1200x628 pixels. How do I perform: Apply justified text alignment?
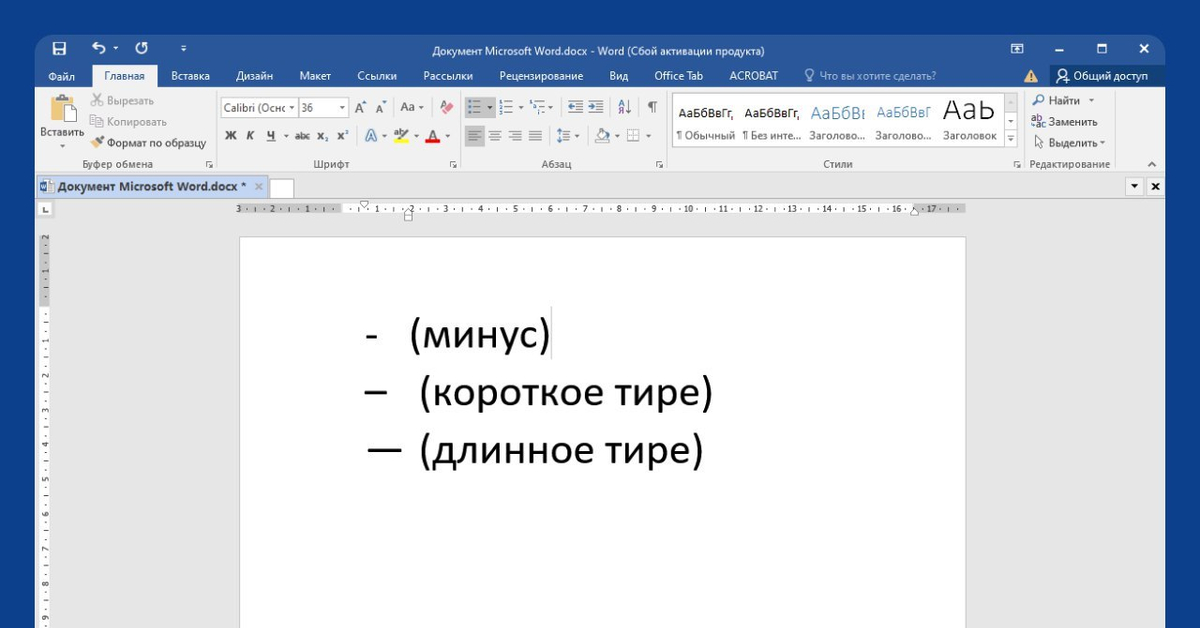(535, 136)
